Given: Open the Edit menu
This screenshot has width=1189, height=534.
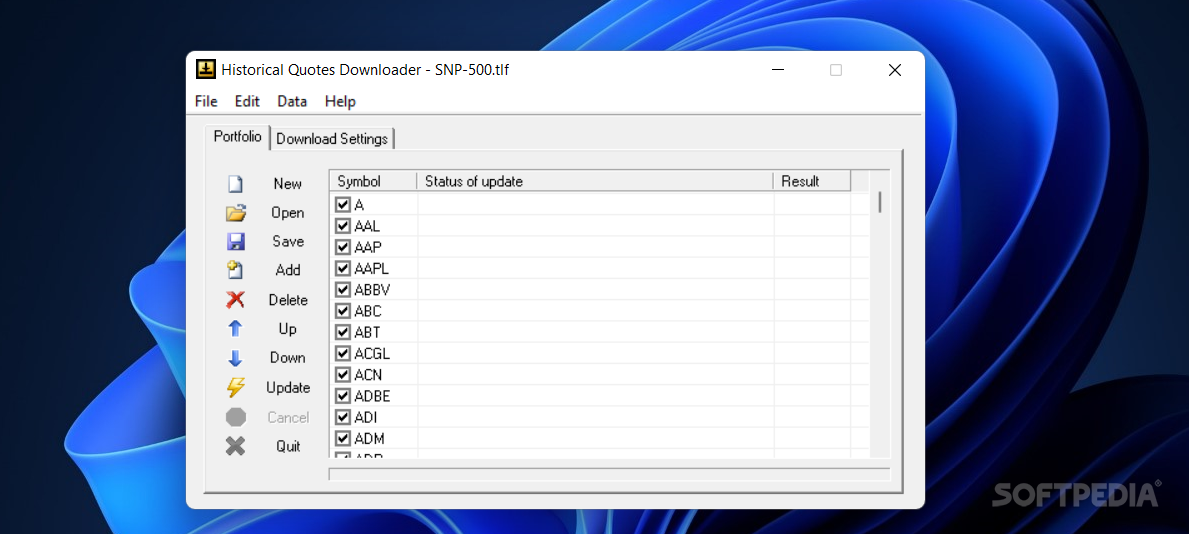Looking at the screenshot, I should tap(247, 102).
